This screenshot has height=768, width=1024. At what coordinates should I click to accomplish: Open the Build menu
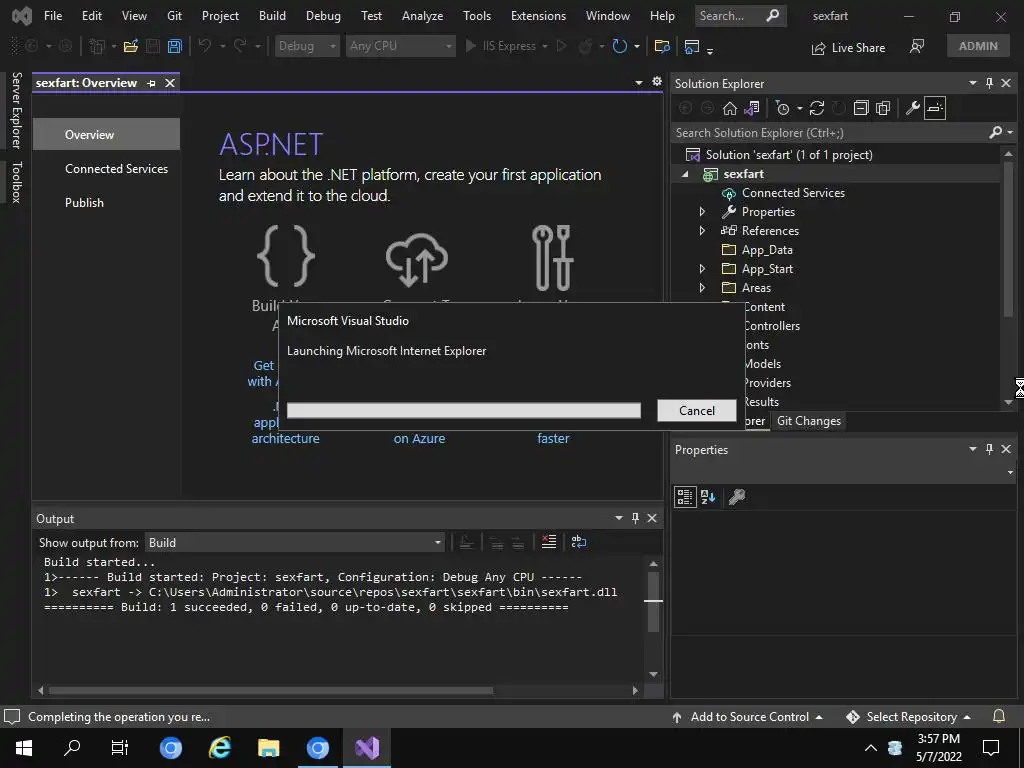[x=272, y=16]
